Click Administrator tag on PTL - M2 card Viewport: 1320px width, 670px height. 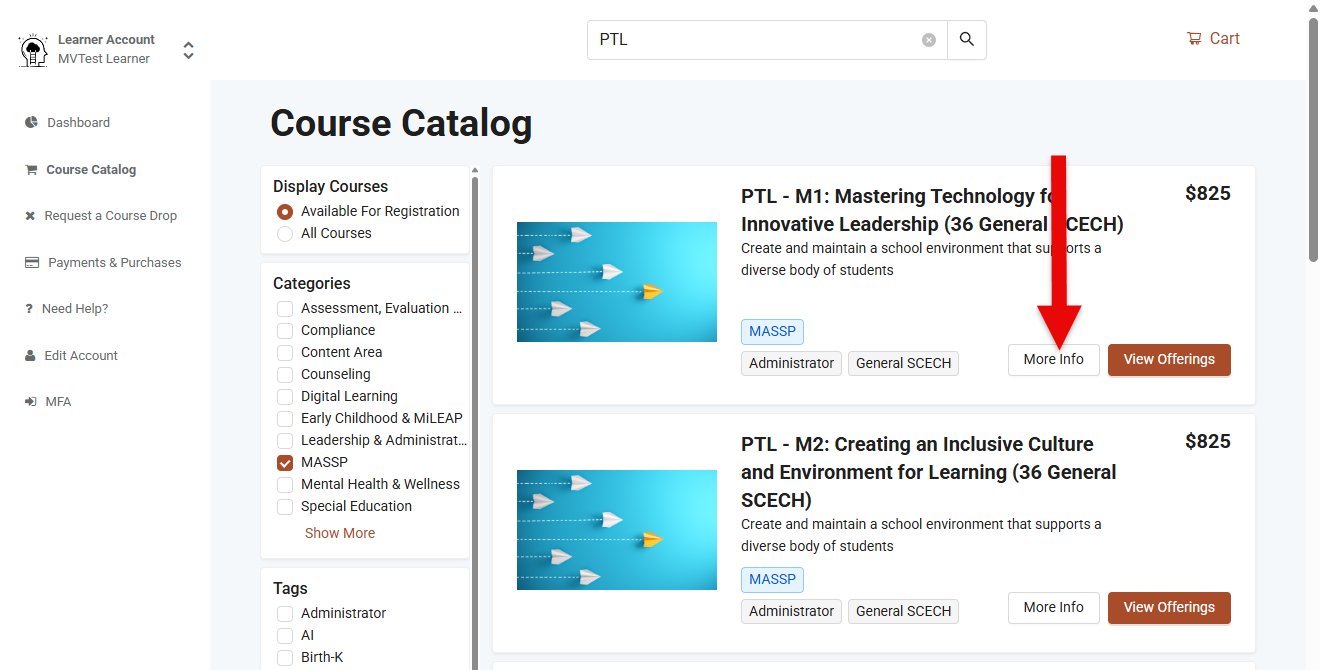(x=791, y=611)
